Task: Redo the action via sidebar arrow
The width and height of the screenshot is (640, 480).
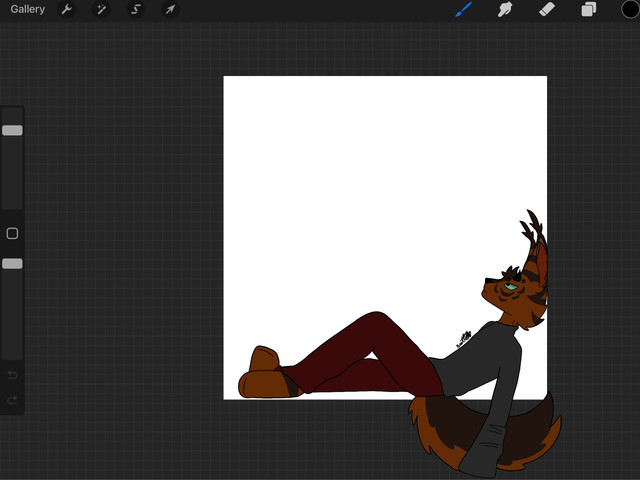Action: 12,400
